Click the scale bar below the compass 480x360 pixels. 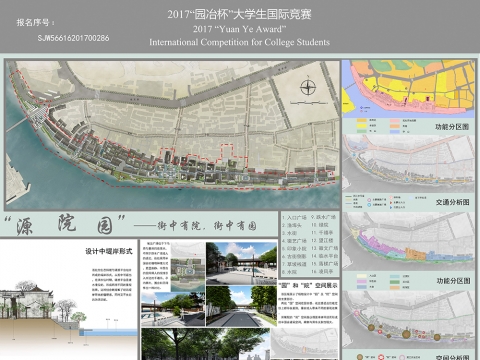point(309,102)
